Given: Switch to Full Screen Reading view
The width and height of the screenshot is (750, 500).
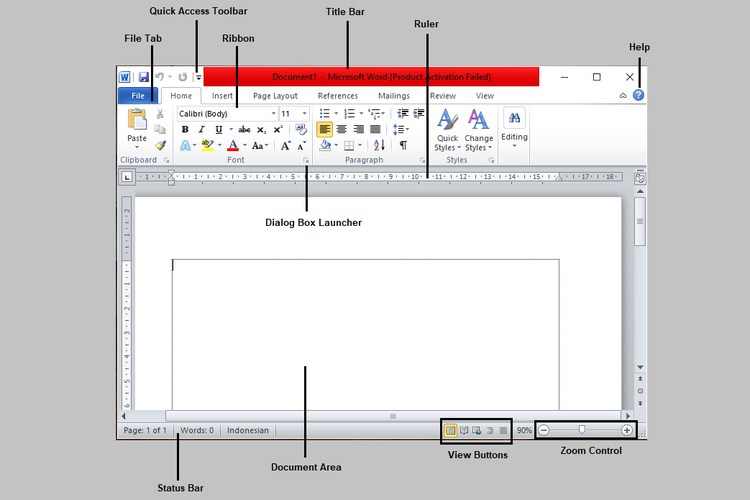Looking at the screenshot, I should pyautogui.click(x=464, y=430).
